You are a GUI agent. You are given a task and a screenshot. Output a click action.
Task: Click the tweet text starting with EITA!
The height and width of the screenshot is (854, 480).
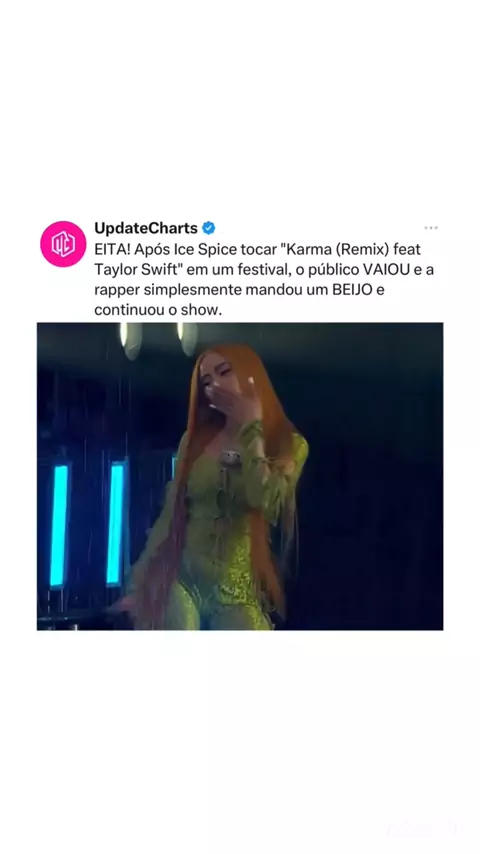264,279
